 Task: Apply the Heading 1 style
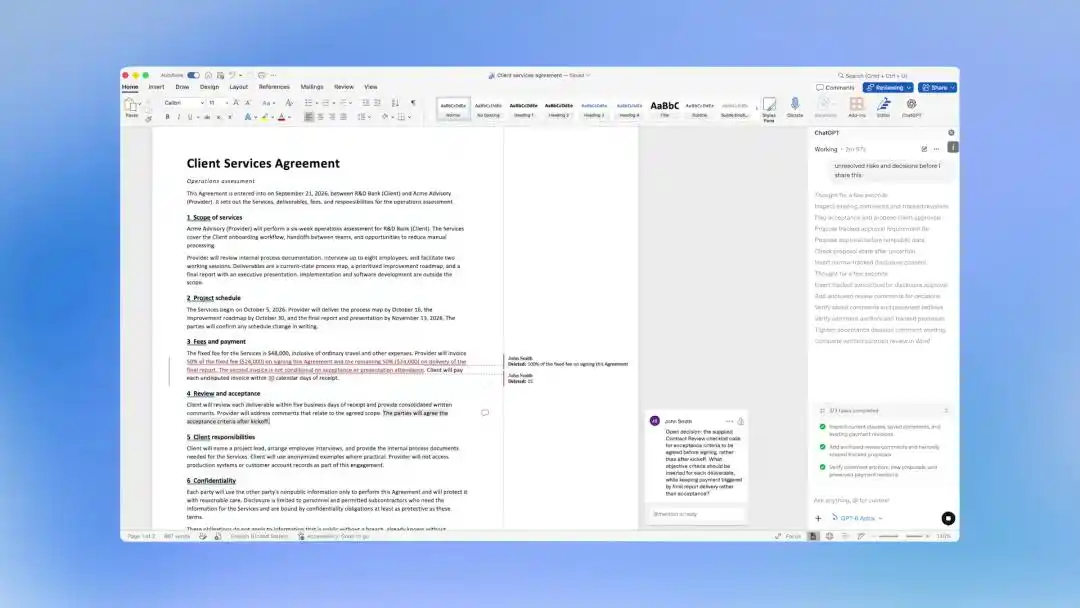[x=523, y=108]
